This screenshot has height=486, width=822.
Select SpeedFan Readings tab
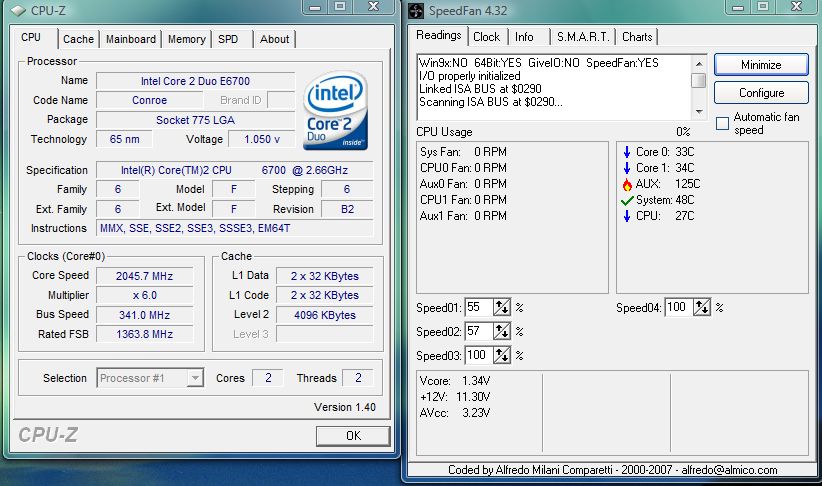click(438, 35)
